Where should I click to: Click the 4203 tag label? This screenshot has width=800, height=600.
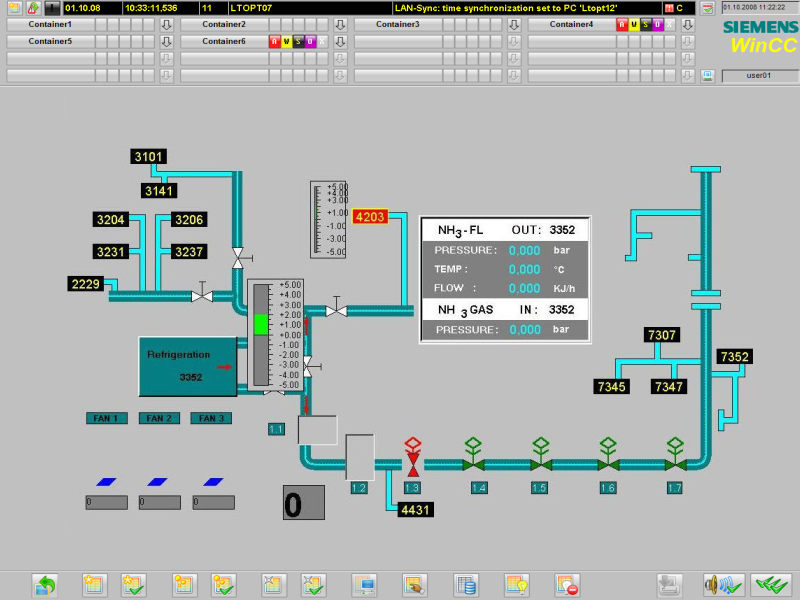[x=370, y=215]
